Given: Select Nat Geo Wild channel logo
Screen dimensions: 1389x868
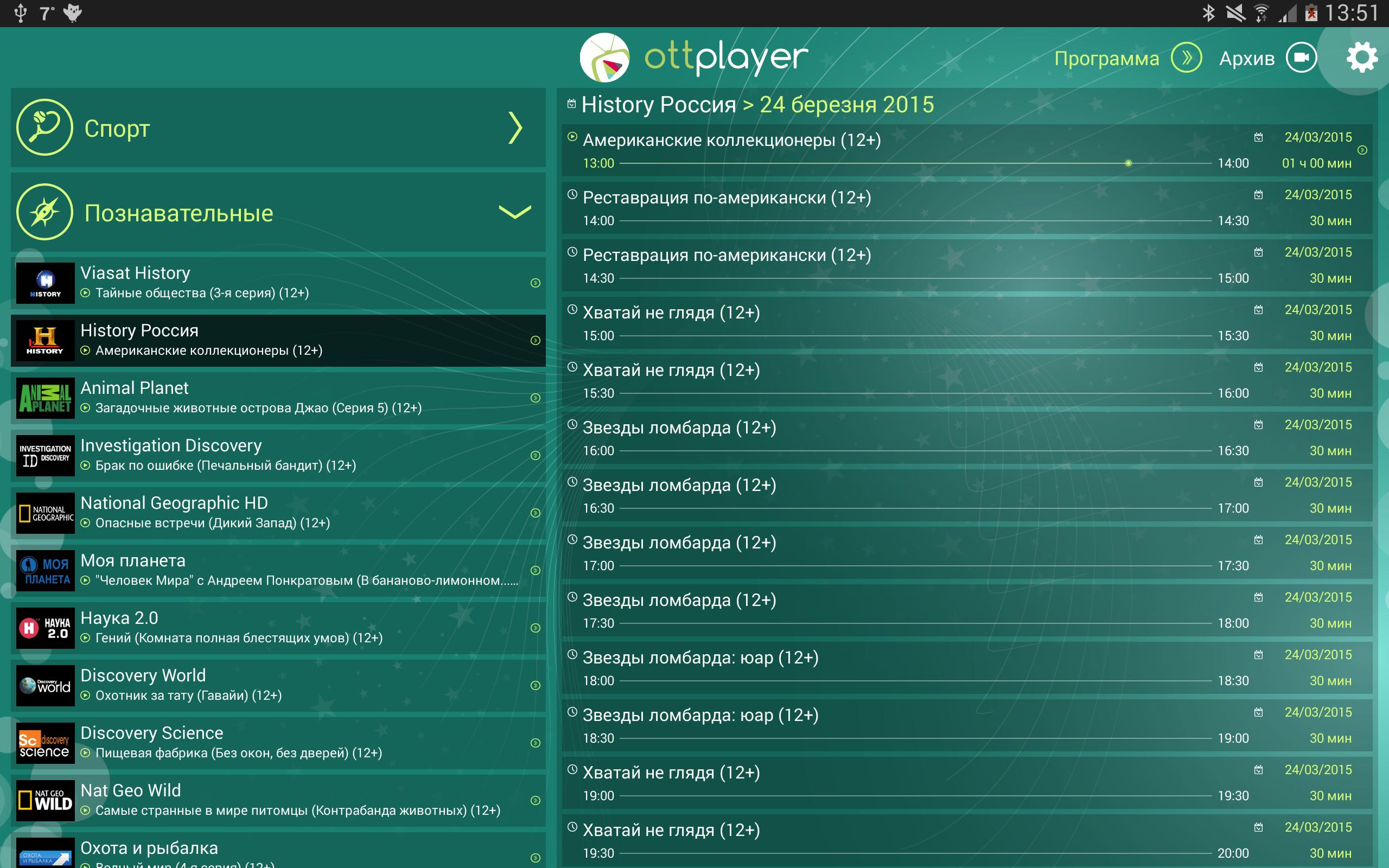Looking at the screenshot, I should coord(46,800).
